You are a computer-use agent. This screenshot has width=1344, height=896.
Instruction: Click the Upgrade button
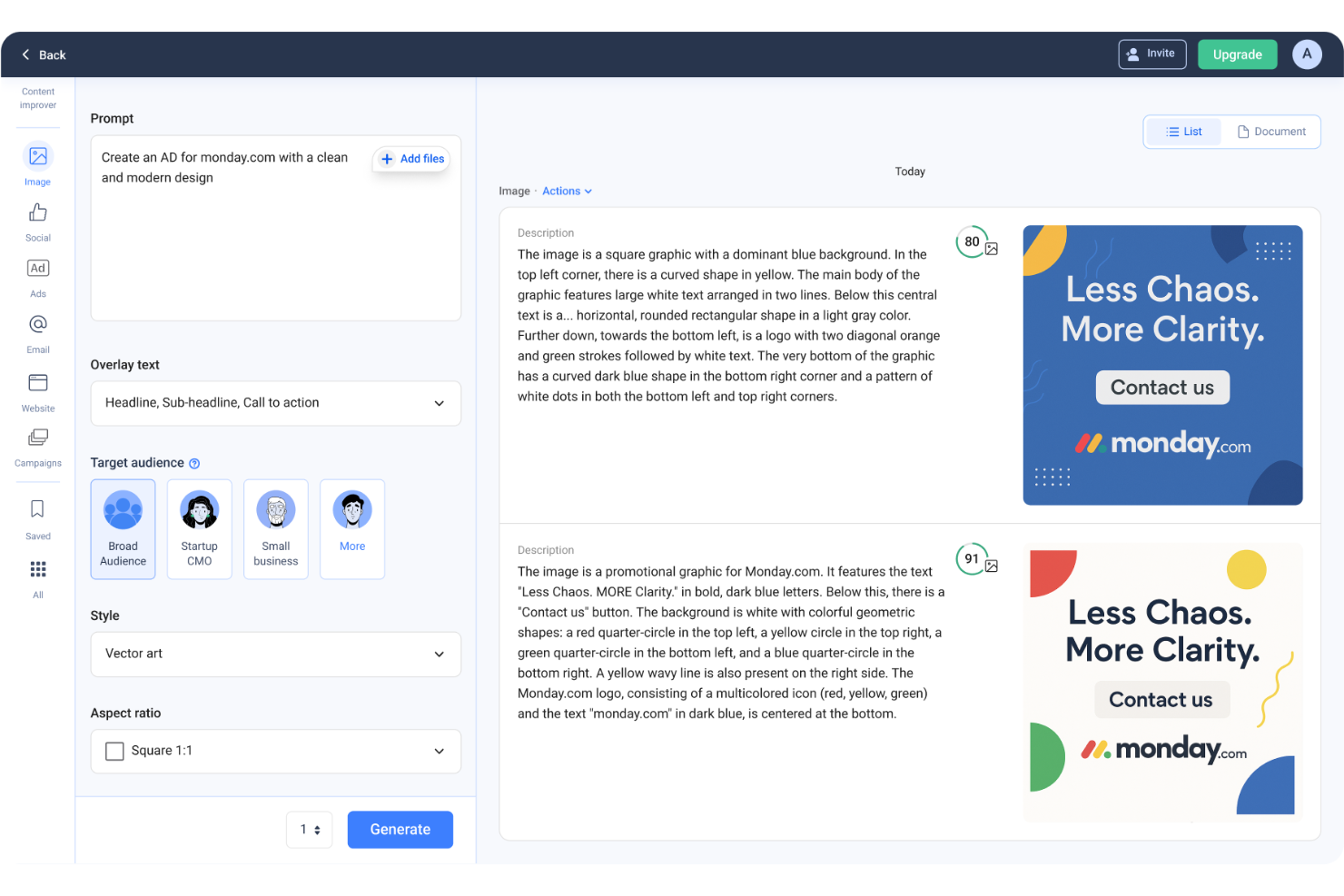[1238, 54]
